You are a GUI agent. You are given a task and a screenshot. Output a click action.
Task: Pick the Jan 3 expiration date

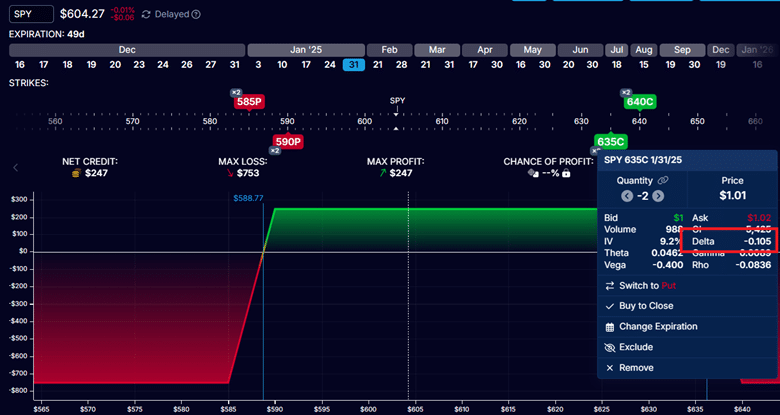pyautogui.click(x=258, y=65)
